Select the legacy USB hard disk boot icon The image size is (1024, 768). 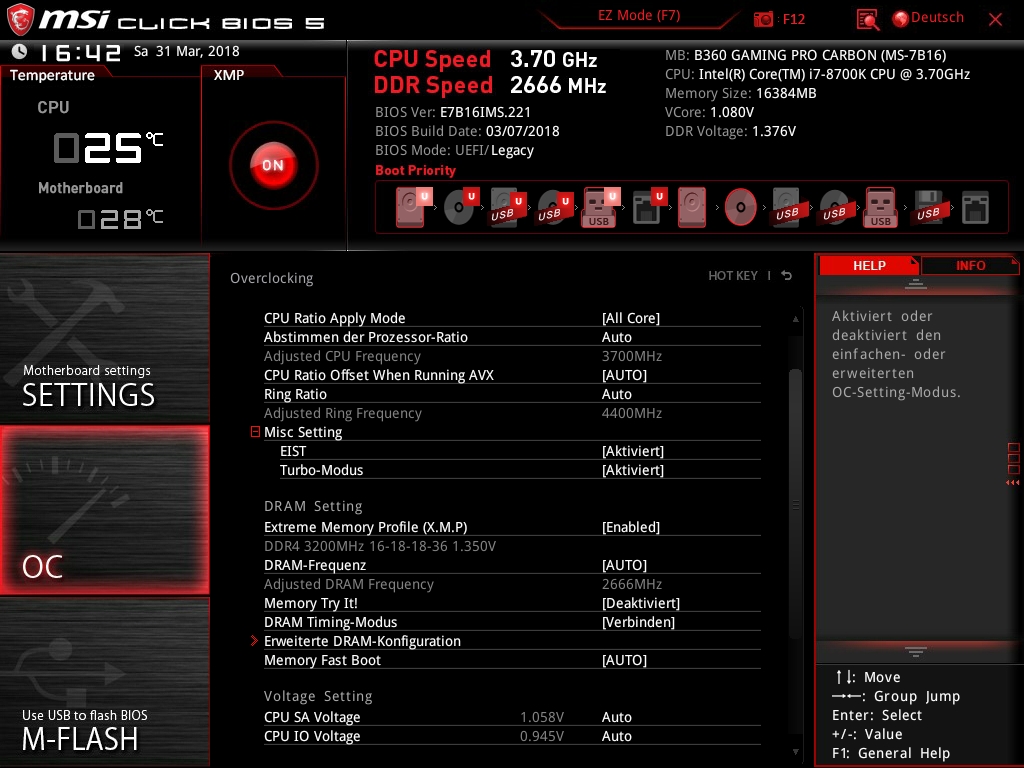pos(790,207)
